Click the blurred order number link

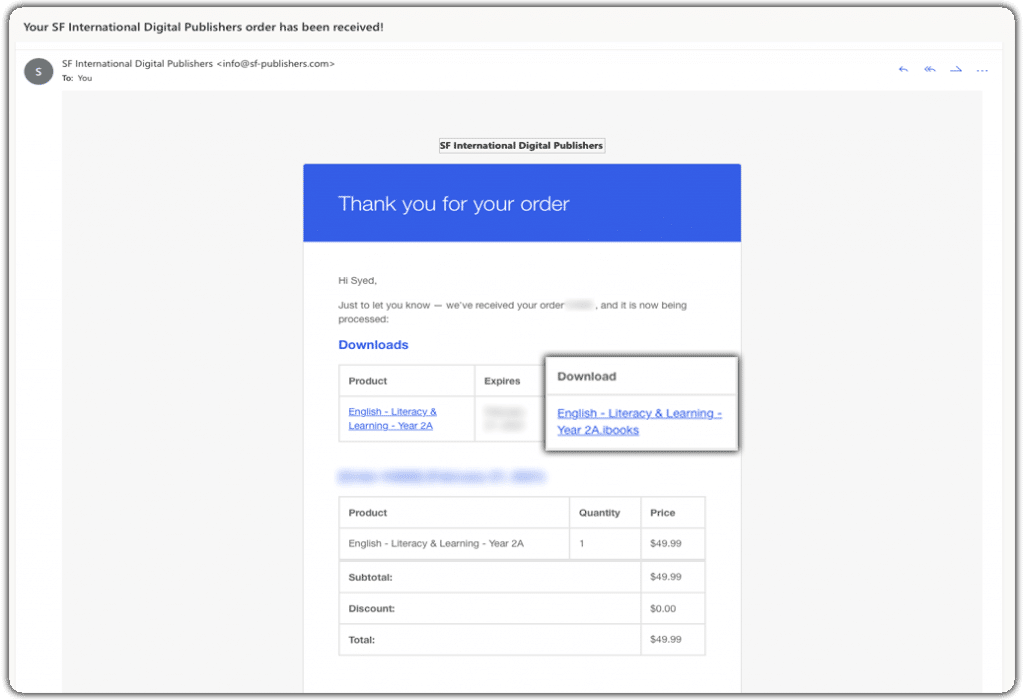click(441, 477)
